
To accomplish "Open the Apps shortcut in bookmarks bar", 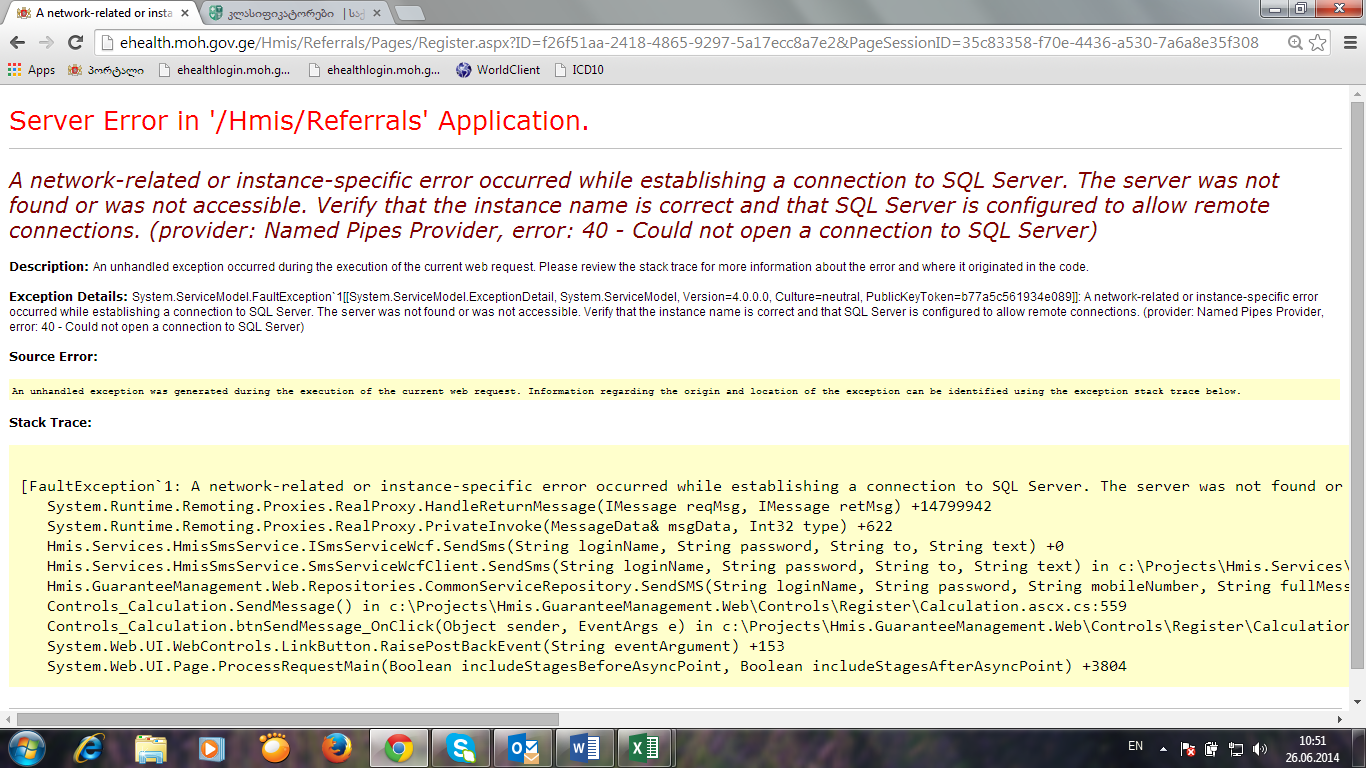I will click(32, 70).
